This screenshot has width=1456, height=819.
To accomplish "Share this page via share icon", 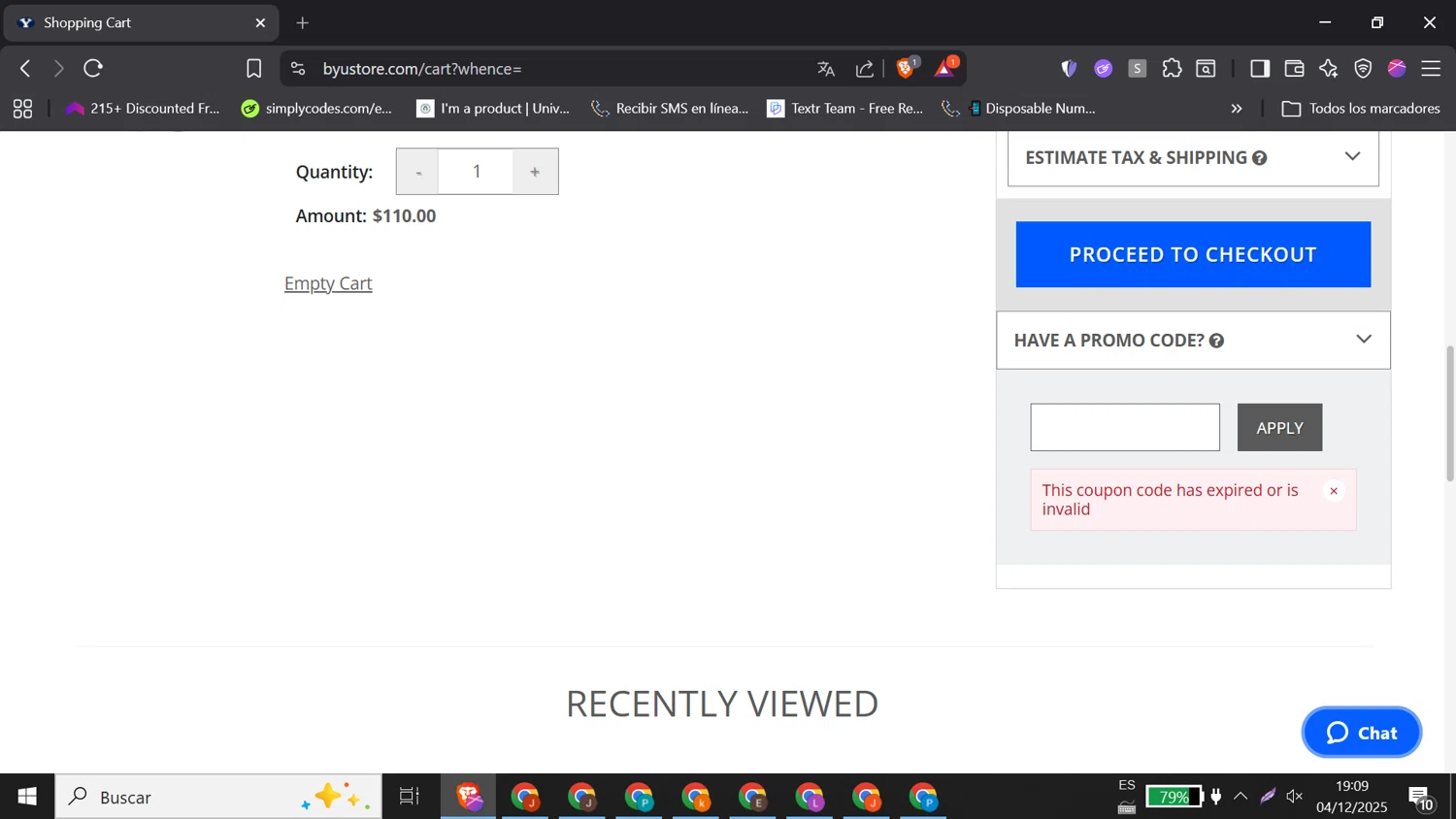I will click(x=864, y=69).
